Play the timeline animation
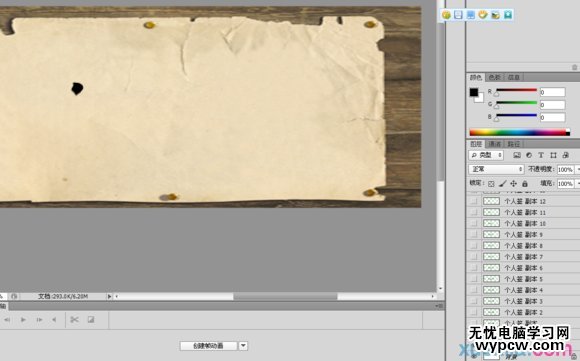580x361 pixels. coord(23,320)
